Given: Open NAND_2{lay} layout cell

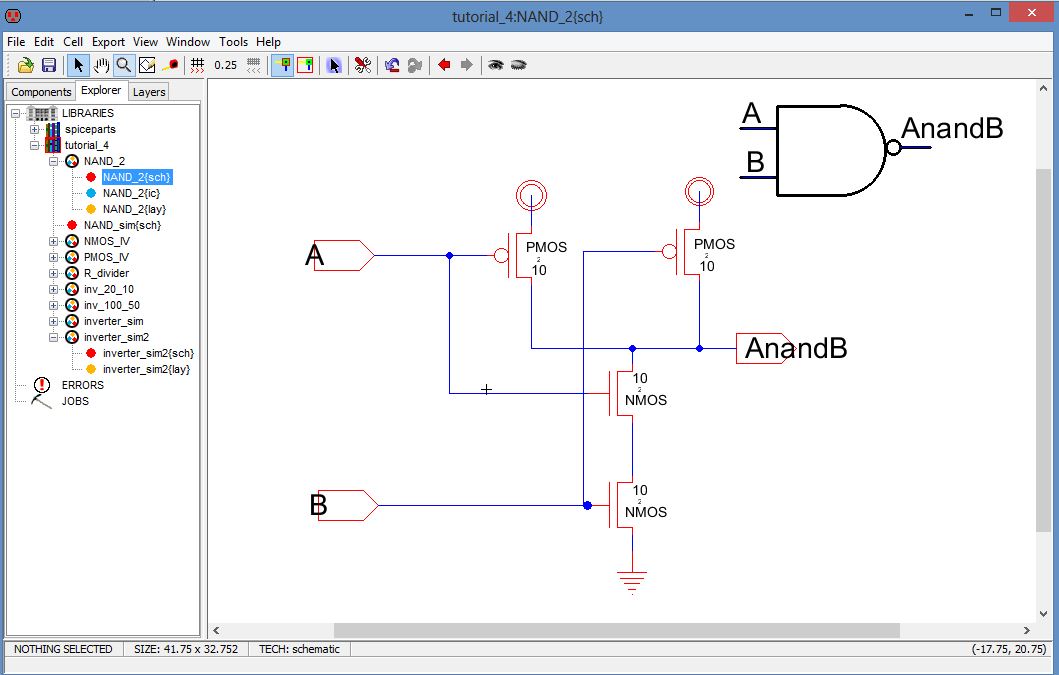Looking at the screenshot, I should [134, 209].
